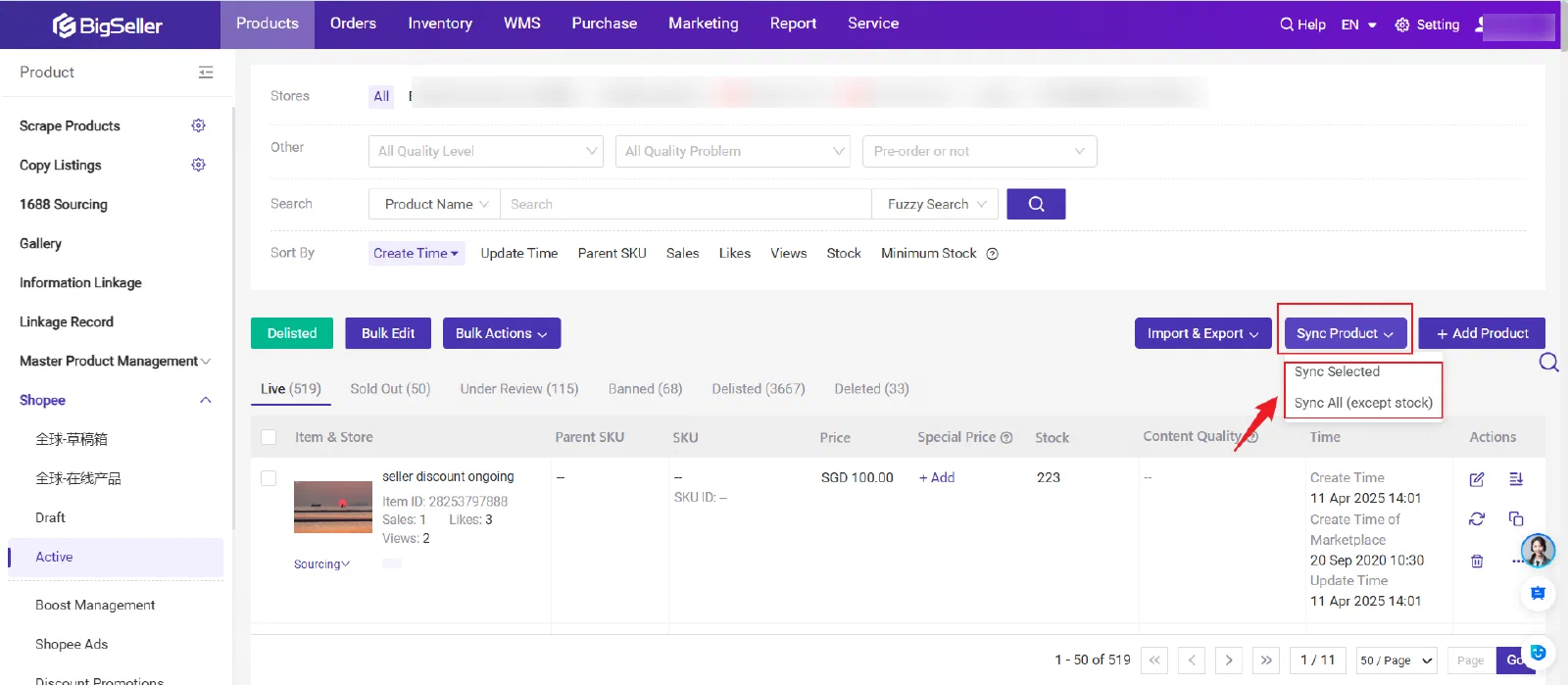Choose Sync All (except stock)
1568x685 pixels.
(1363, 403)
